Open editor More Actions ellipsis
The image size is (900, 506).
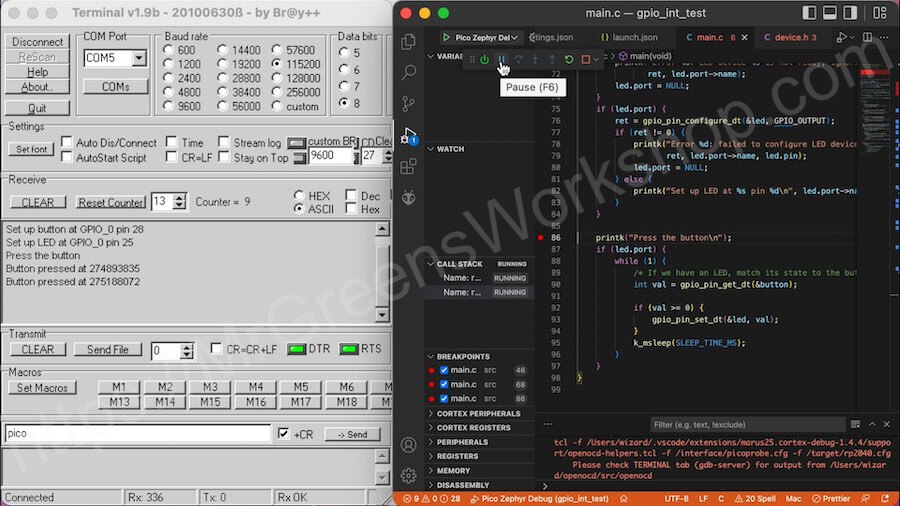[884, 37]
